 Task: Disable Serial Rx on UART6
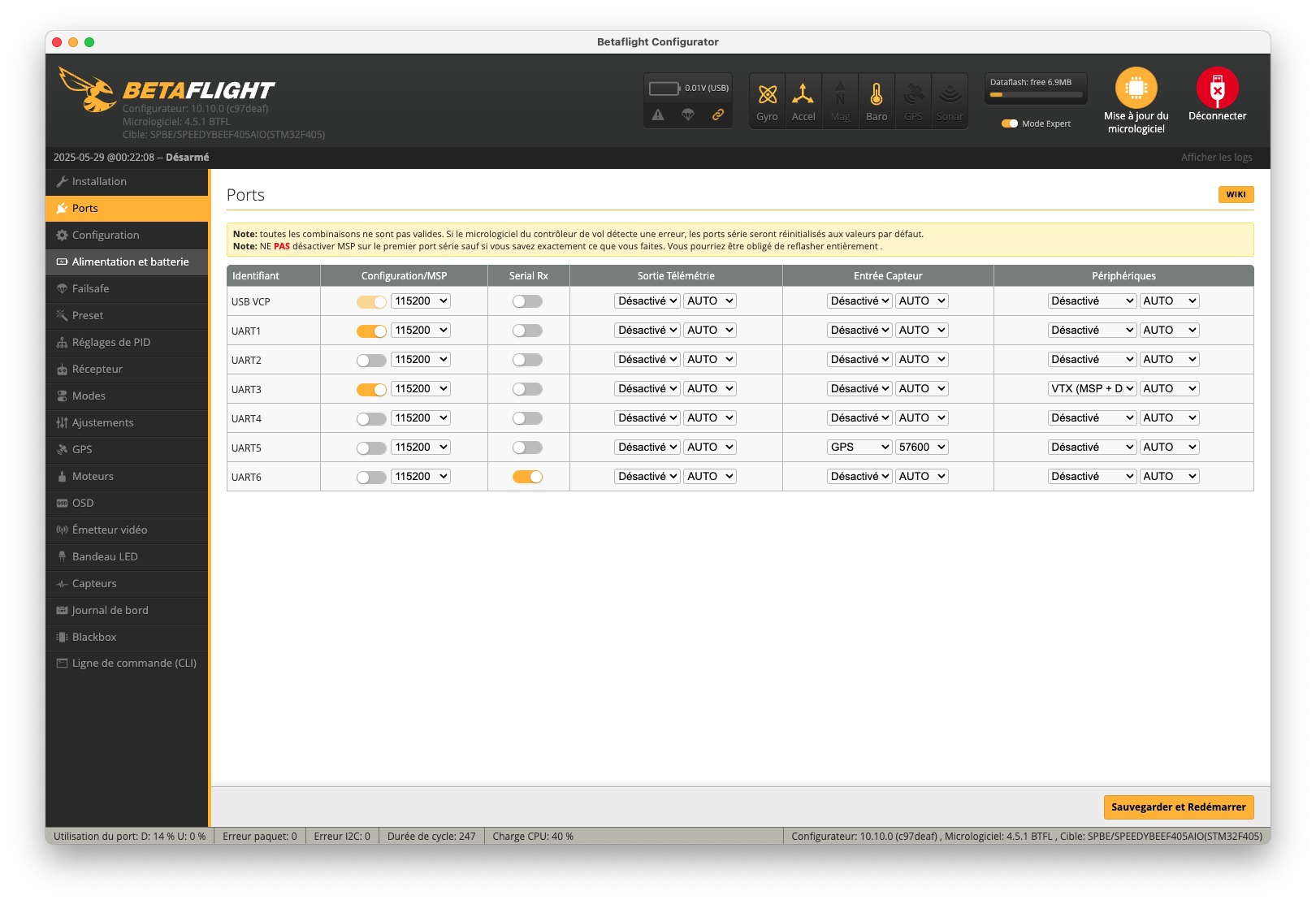coord(527,477)
